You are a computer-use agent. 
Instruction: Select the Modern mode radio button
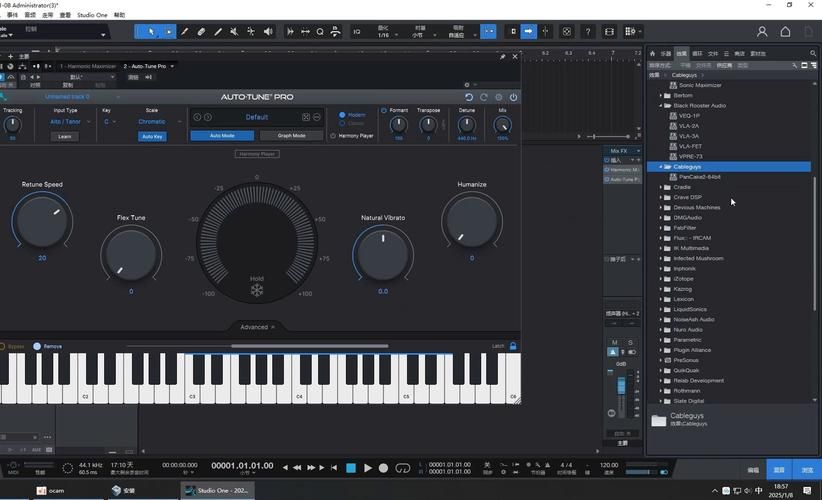(342, 115)
